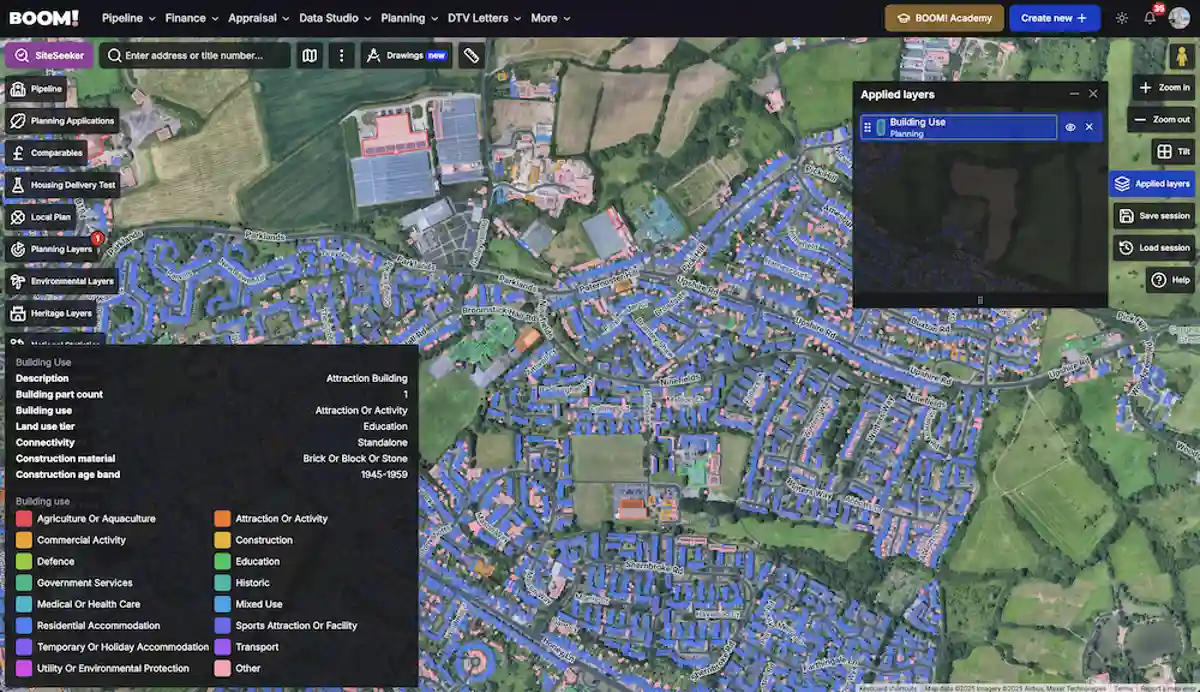The width and height of the screenshot is (1200, 692).
Task: Select the Education color swatch in the legend
Action: (x=222, y=561)
